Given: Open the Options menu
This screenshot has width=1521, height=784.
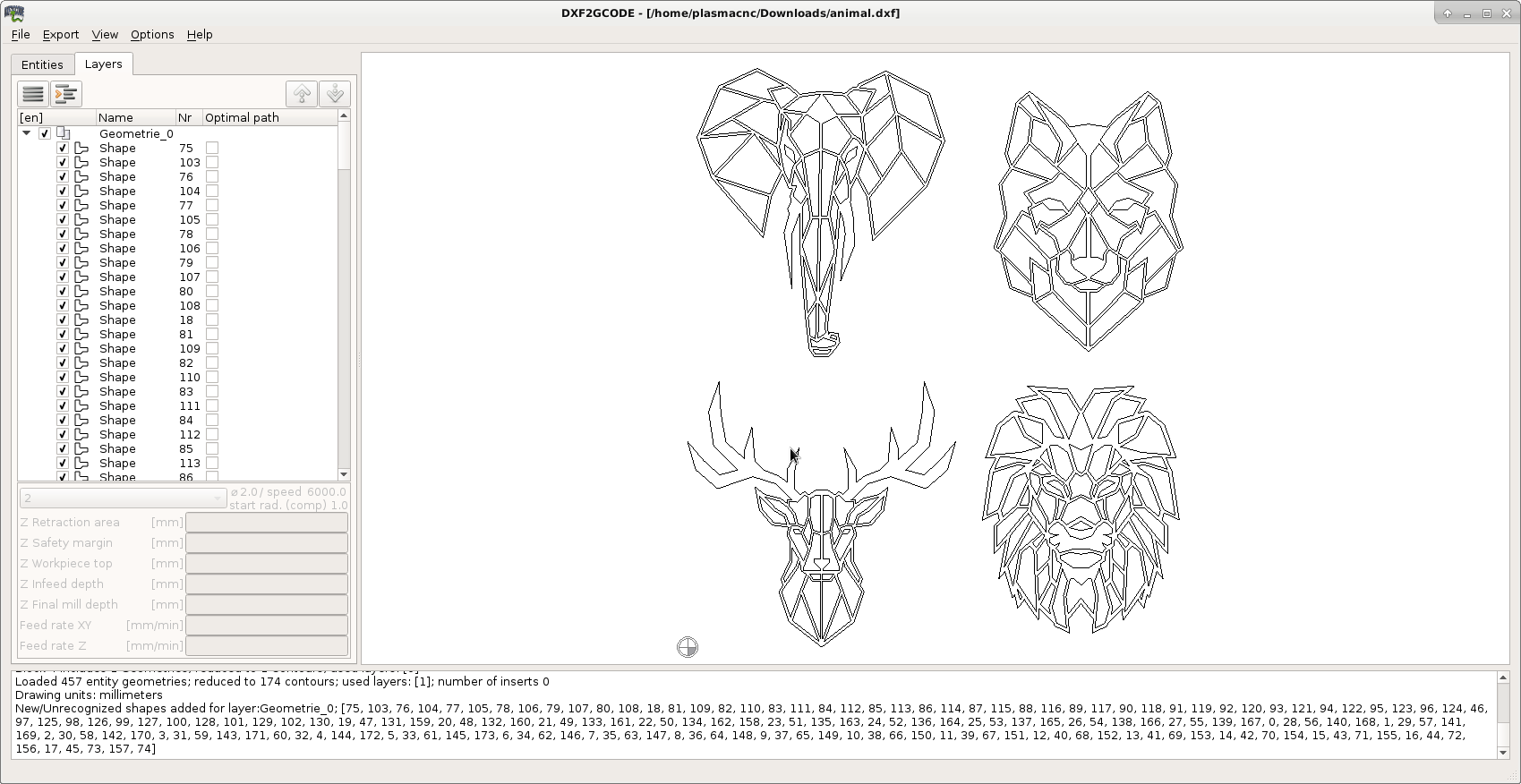Looking at the screenshot, I should tap(152, 34).
